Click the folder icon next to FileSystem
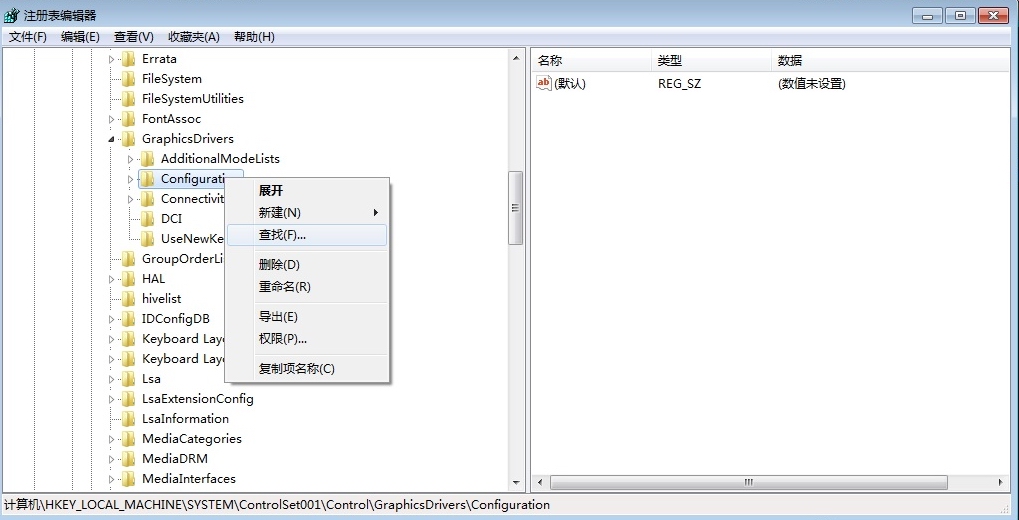The height and width of the screenshot is (520, 1019). point(128,79)
